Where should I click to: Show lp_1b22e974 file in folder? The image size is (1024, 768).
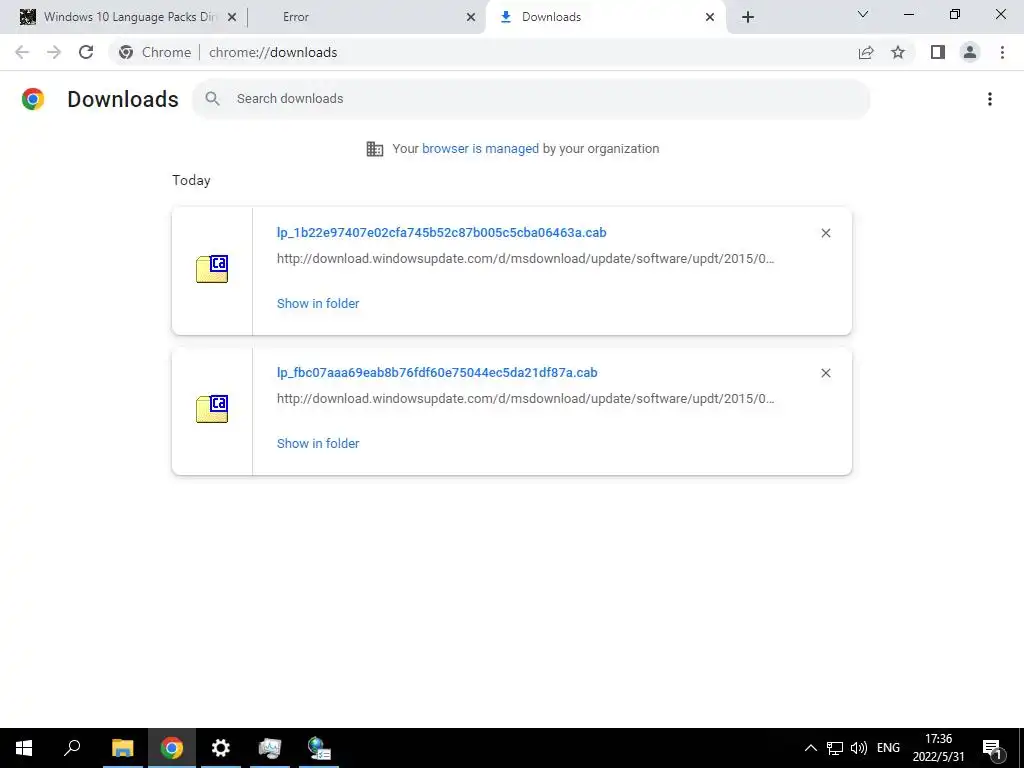click(318, 303)
